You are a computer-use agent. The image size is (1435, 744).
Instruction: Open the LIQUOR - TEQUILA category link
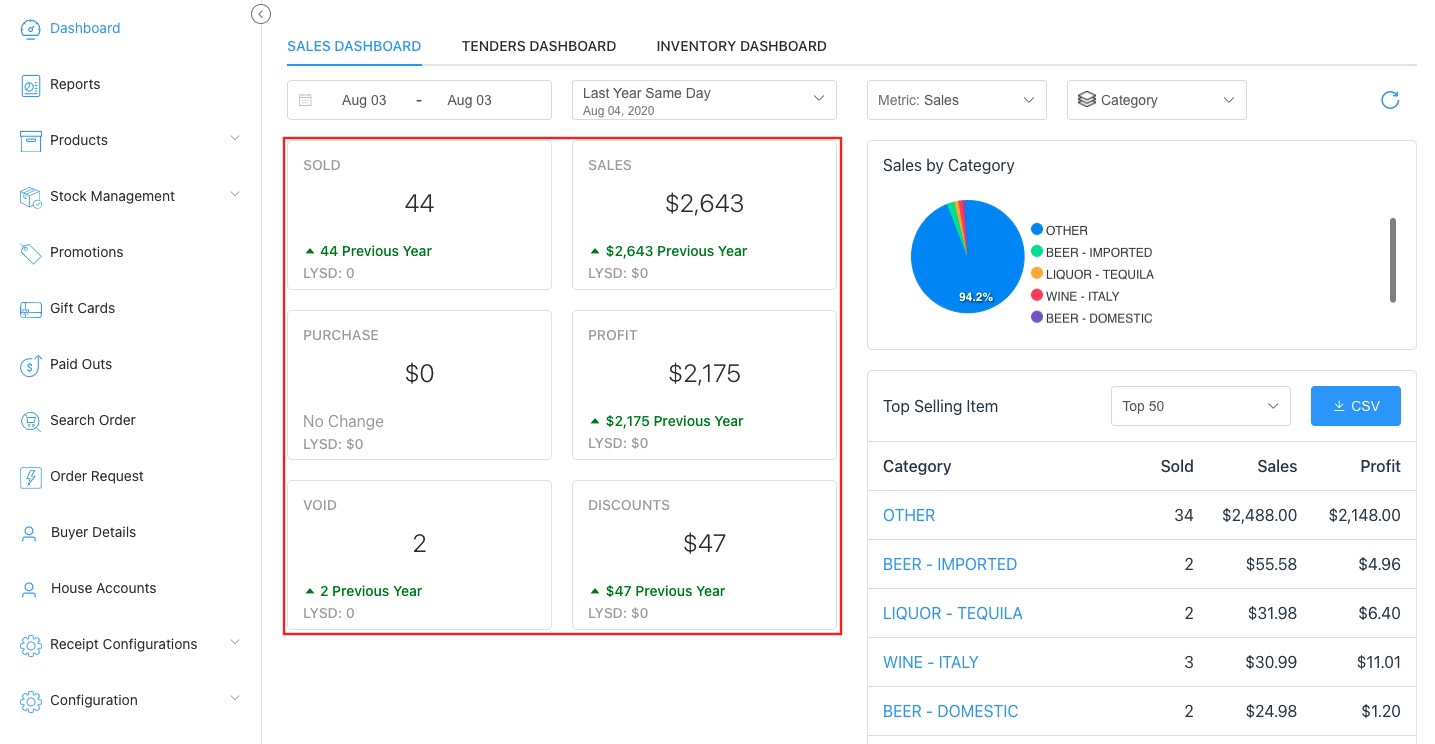[x=952, y=613]
